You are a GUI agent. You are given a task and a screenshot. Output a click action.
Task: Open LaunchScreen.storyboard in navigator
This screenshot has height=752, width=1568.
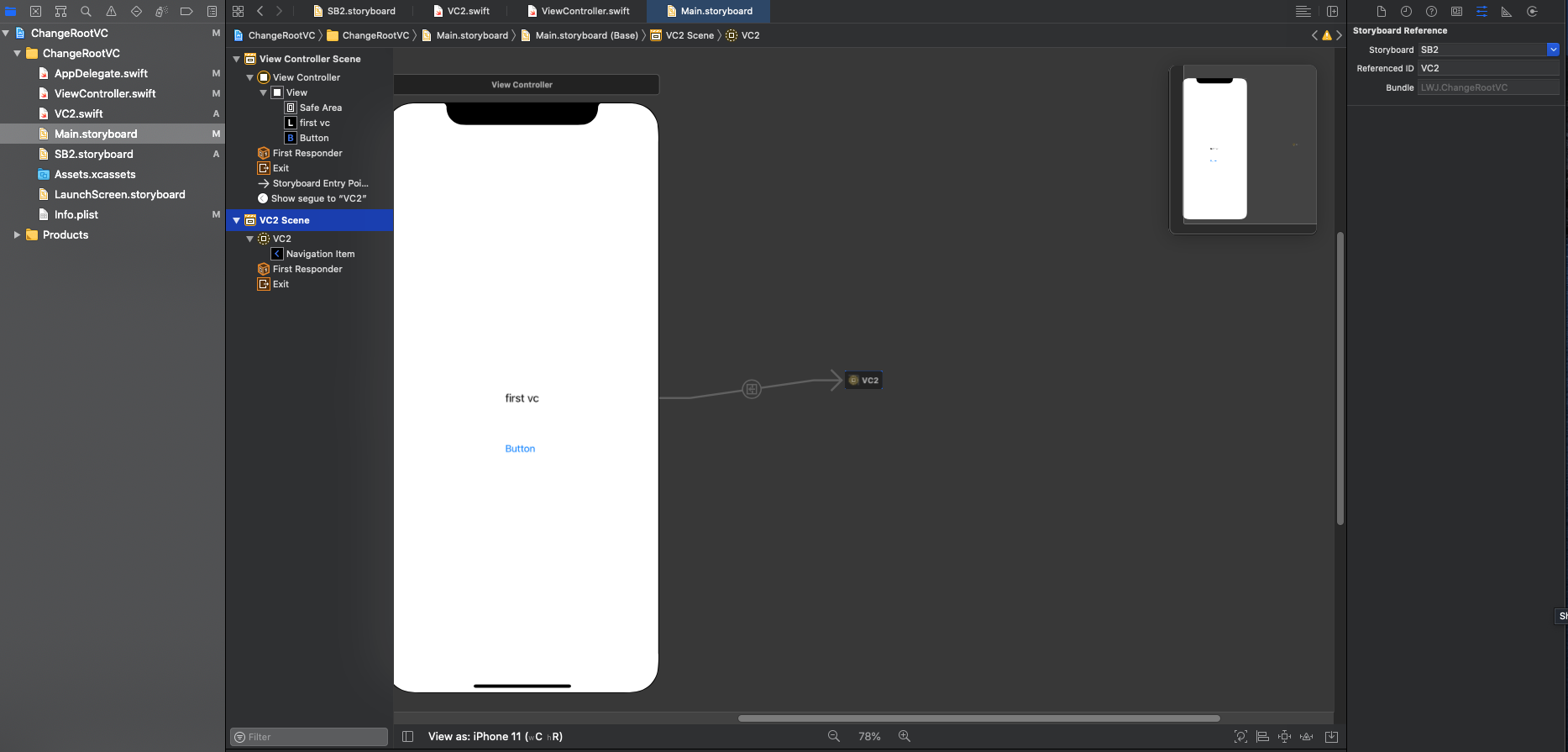point(119,194)
